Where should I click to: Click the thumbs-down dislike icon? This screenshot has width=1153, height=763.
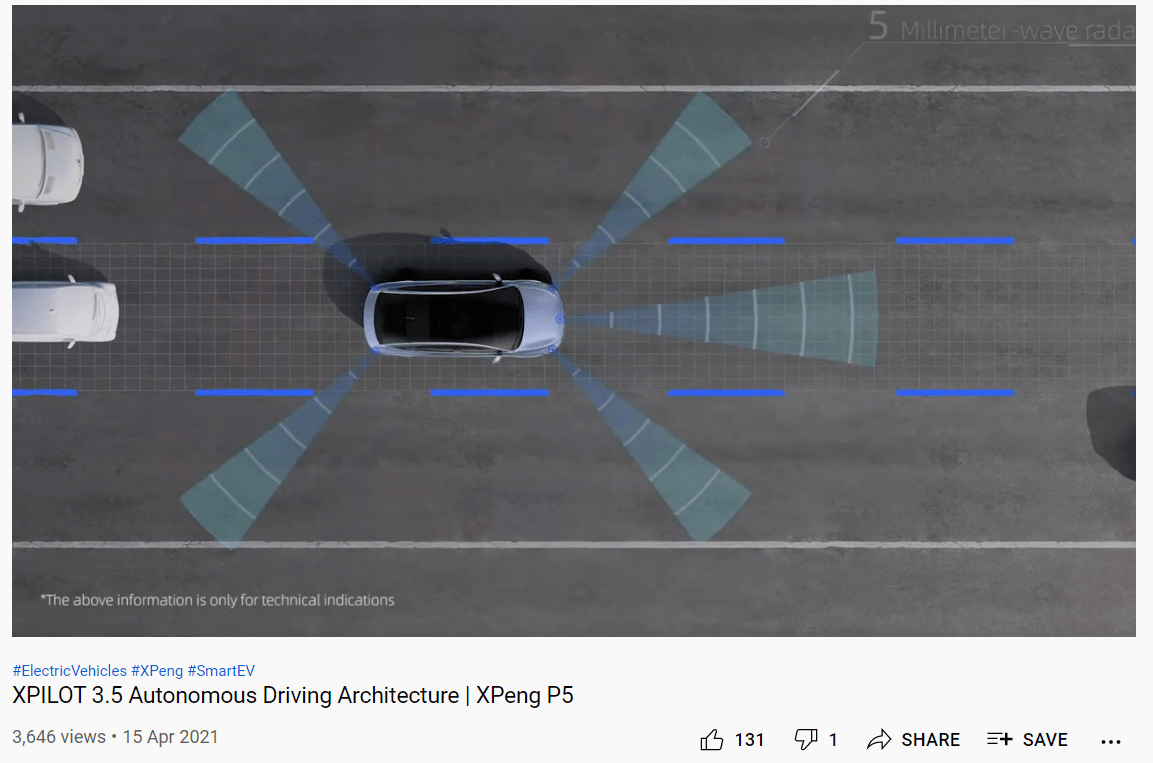click(x=806, y=739)
